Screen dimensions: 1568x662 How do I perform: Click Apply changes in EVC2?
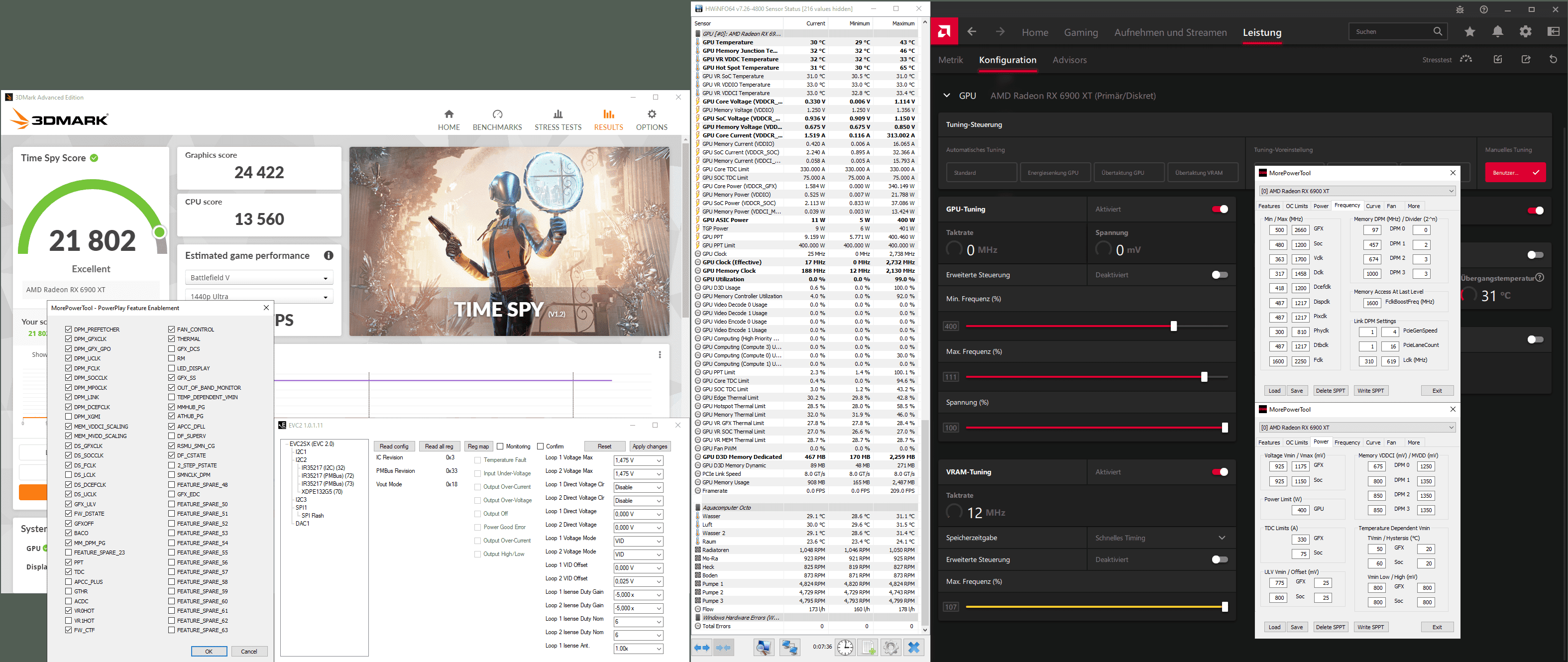650,446
